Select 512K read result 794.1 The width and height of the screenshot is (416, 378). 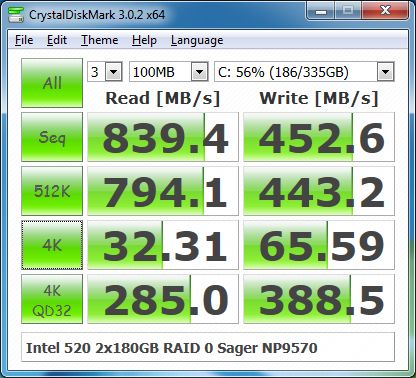pyautogui.click(x=163, y=191)
